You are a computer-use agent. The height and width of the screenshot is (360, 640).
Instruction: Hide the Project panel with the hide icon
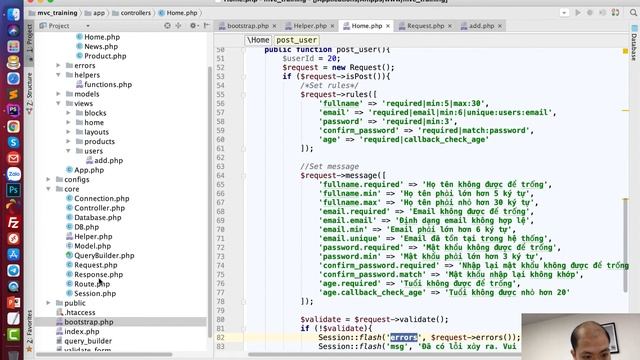(x=207, y=26)
